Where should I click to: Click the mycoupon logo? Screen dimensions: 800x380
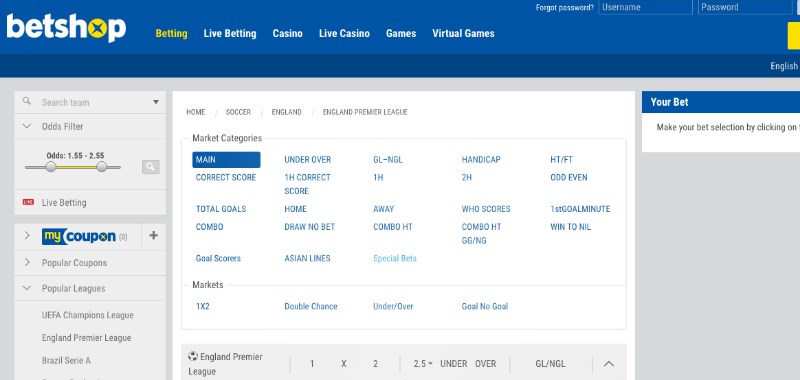(x=79, y=236)
